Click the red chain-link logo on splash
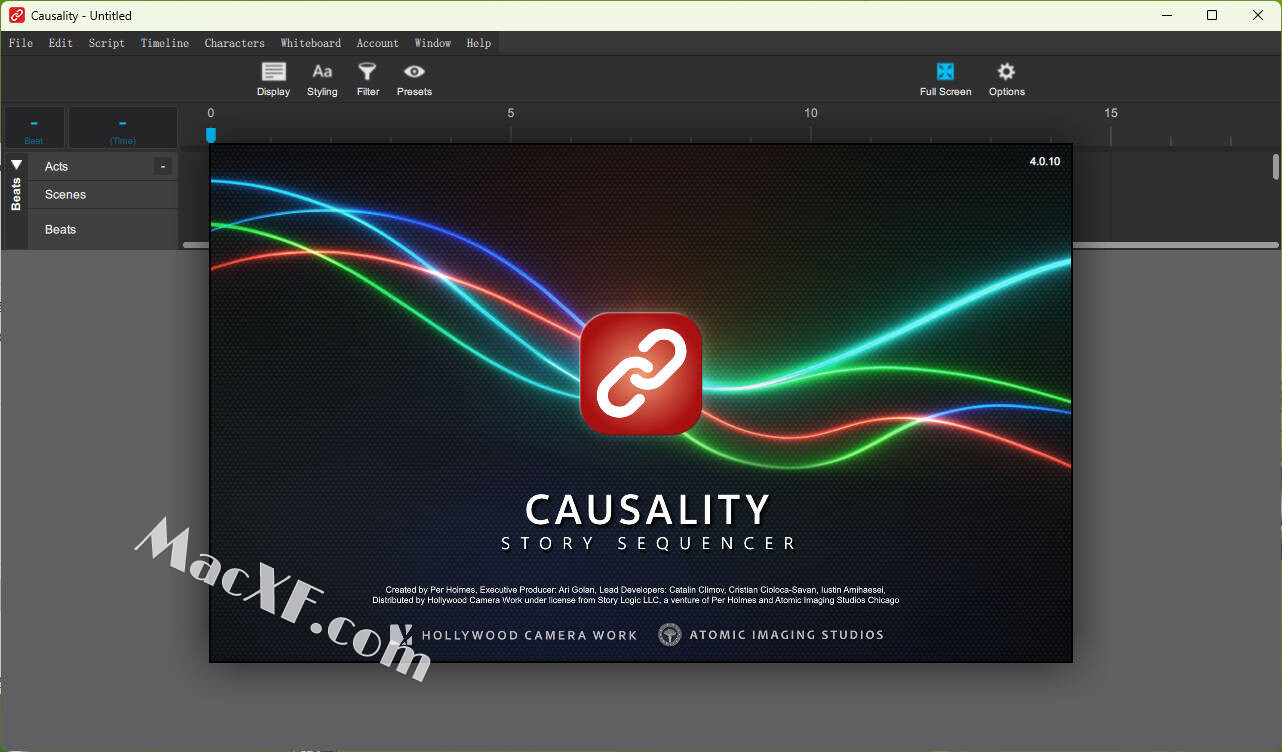This screenshot has width=1282, height=752. pos(641,374)
